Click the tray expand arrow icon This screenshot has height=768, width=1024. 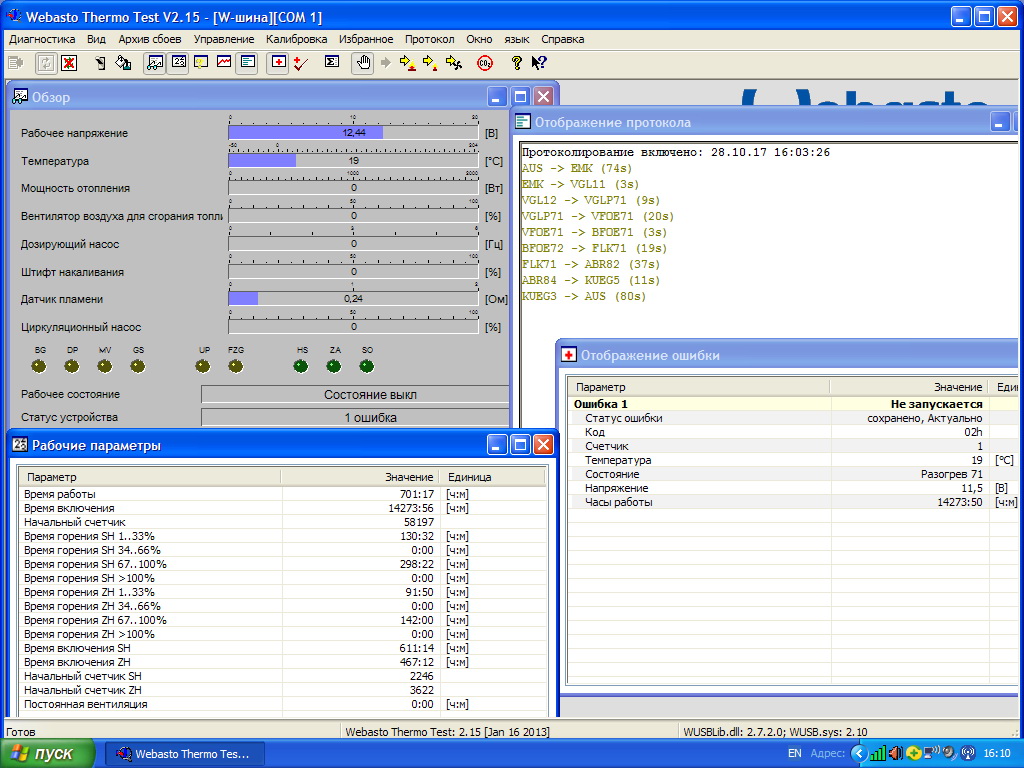pos(859,754)
